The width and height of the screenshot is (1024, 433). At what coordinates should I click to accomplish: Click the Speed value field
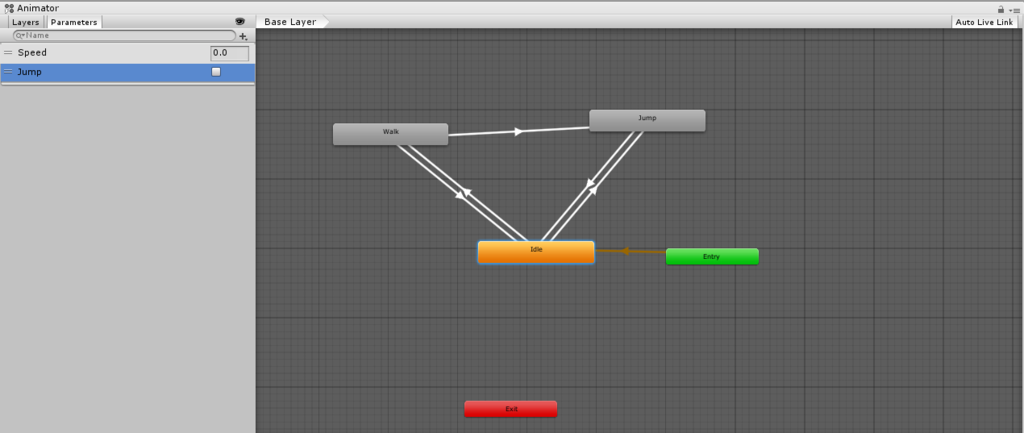229,53
